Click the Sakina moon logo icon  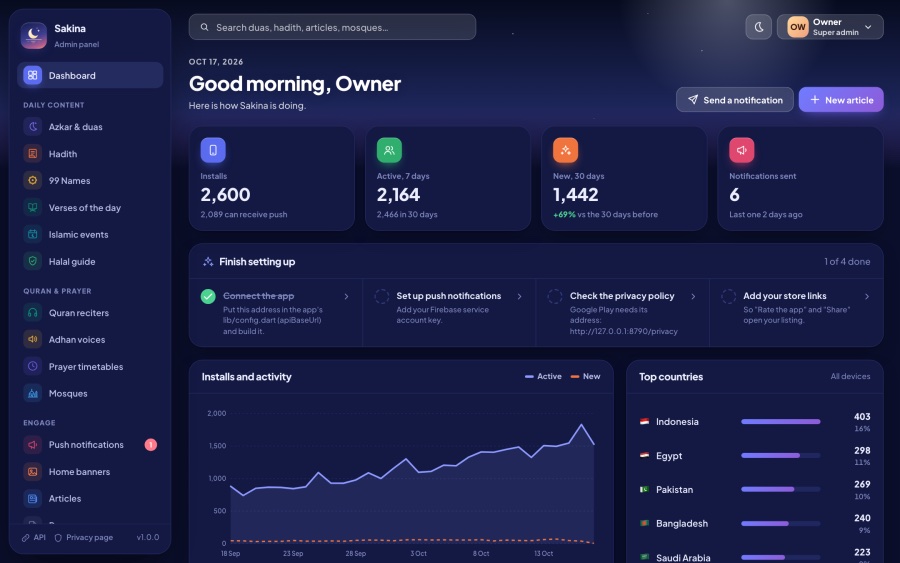pos(34,36)
